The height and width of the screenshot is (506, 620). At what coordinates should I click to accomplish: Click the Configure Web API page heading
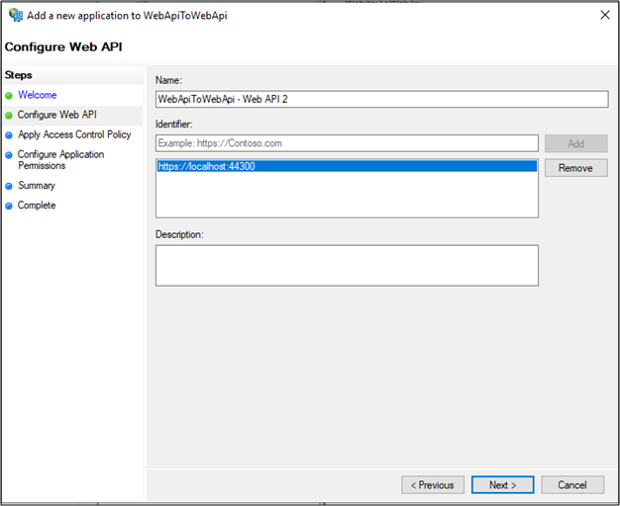63,47
